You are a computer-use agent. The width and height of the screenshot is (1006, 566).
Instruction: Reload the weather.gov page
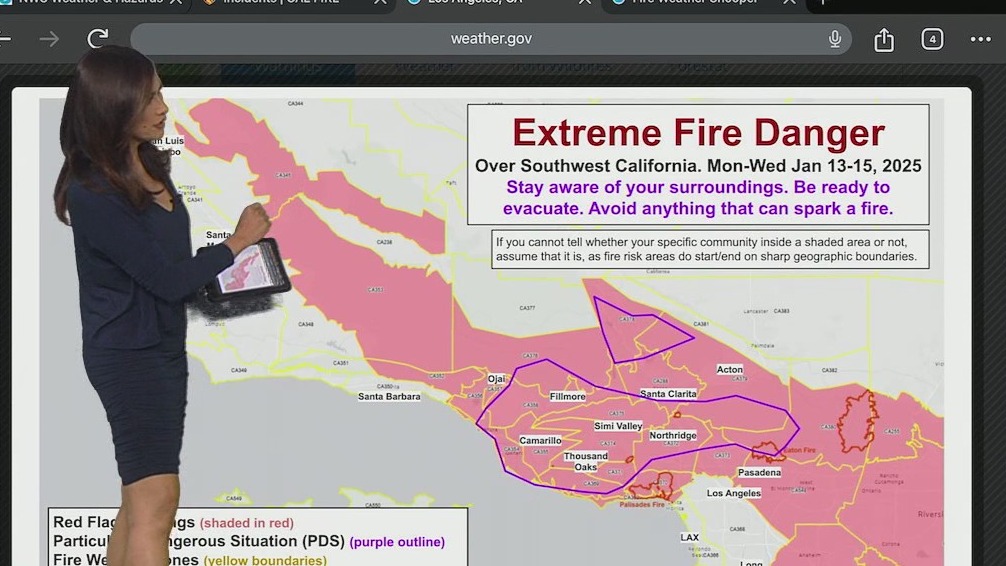98,39
